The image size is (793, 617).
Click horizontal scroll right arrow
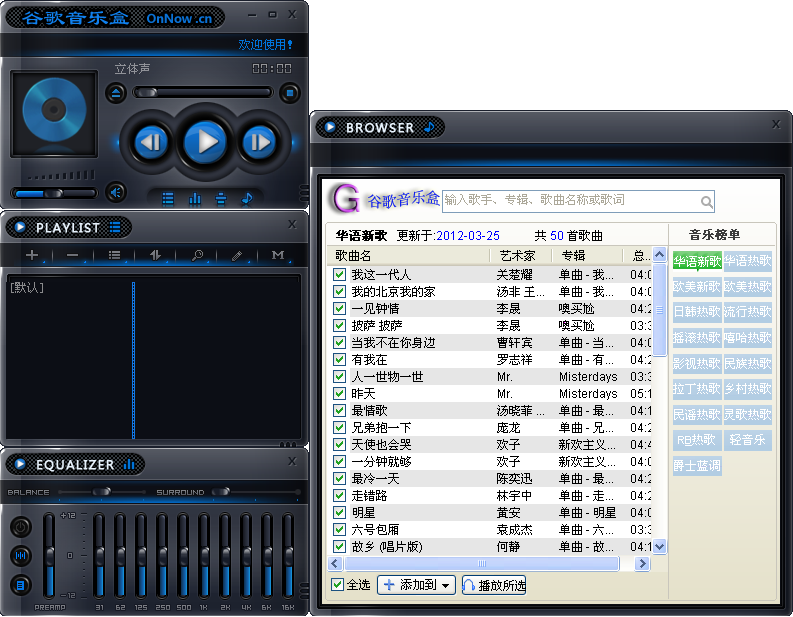[642, 563]
